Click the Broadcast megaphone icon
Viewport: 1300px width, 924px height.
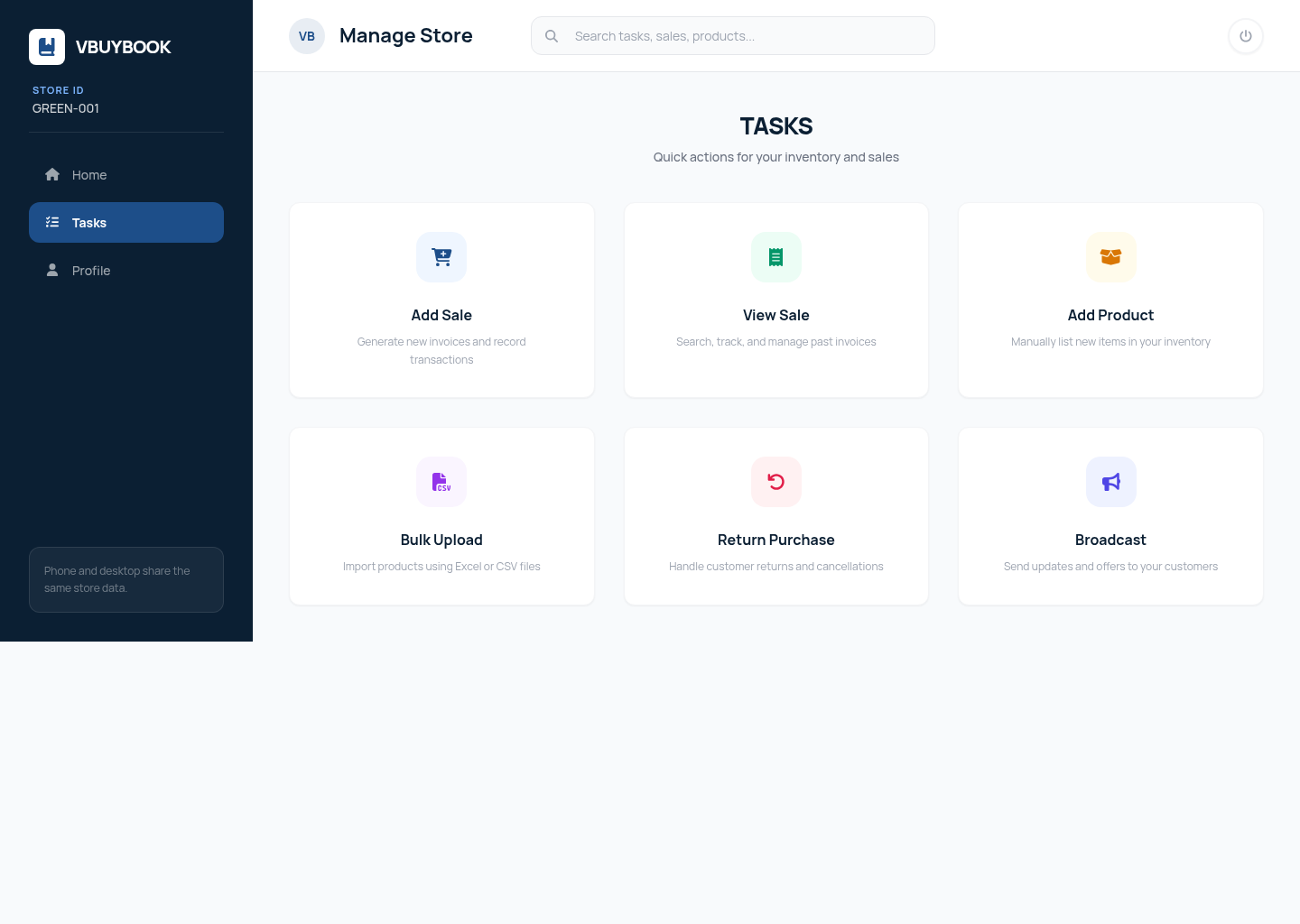1111,482
